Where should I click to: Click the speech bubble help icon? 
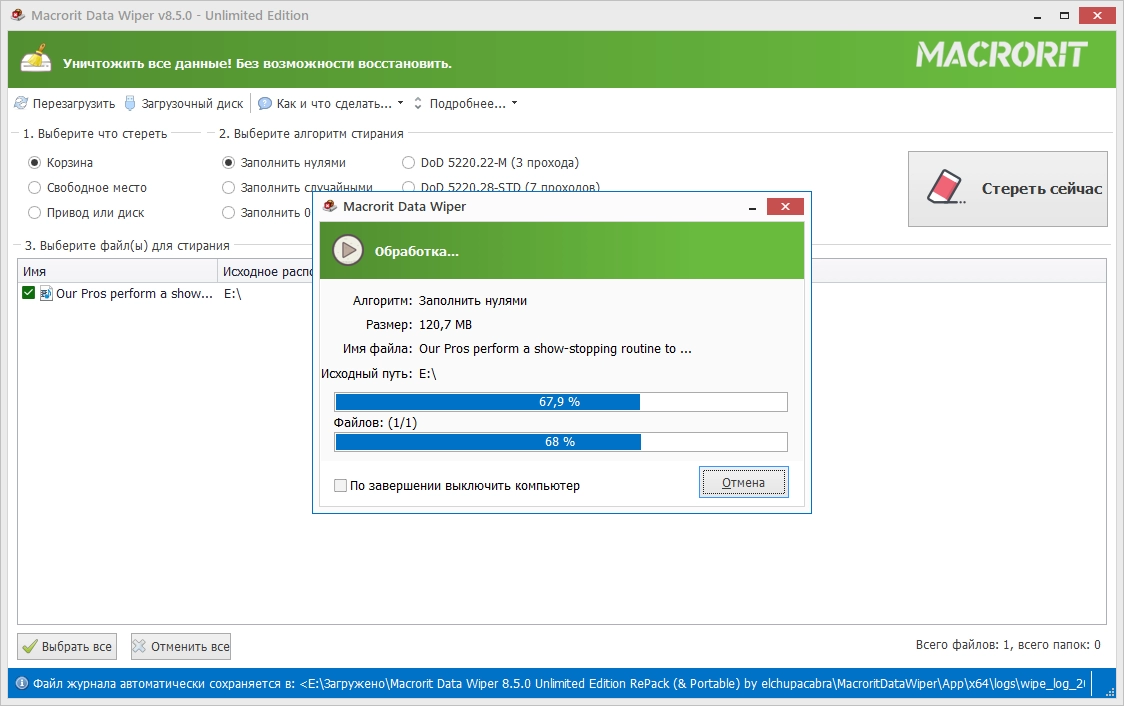(265, 103)
